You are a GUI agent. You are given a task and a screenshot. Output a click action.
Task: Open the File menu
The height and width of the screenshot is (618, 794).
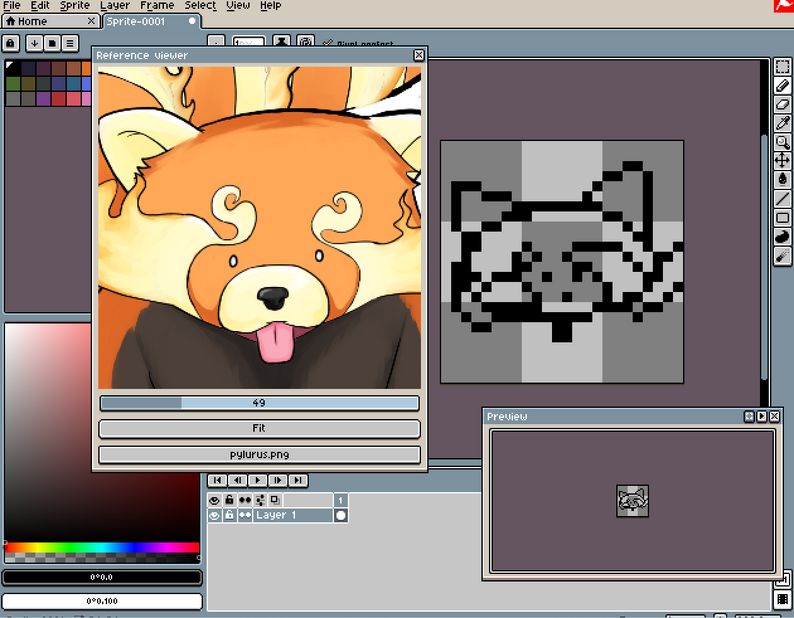(12, 6)
